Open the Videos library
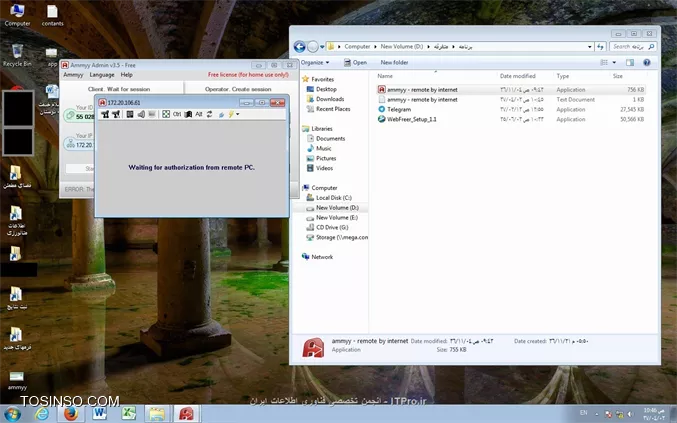The image size is (677, 423). 320,168
